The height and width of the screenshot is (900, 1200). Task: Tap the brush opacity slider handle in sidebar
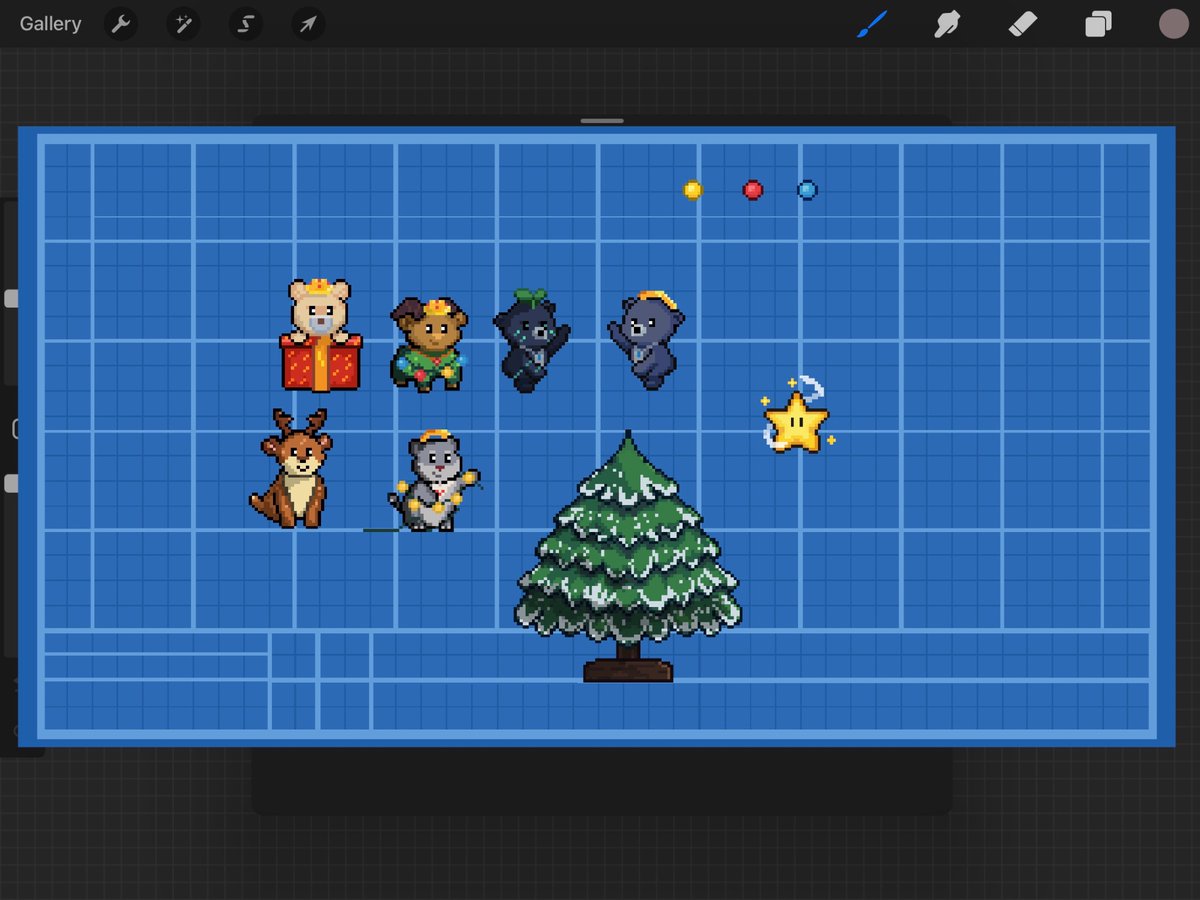tap(11, 483)
